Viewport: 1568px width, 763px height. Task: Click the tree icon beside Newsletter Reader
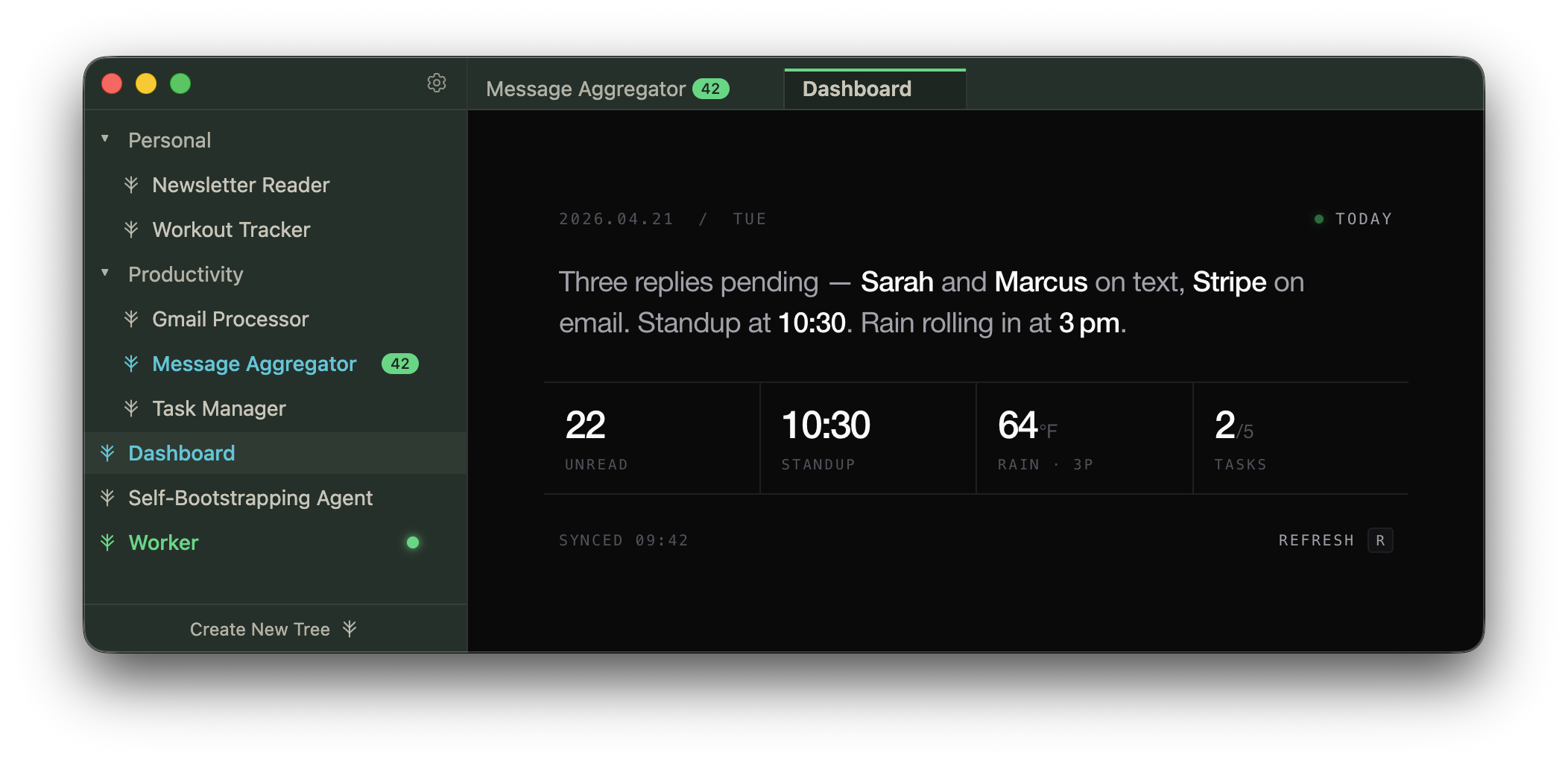[x=131, y=184]
